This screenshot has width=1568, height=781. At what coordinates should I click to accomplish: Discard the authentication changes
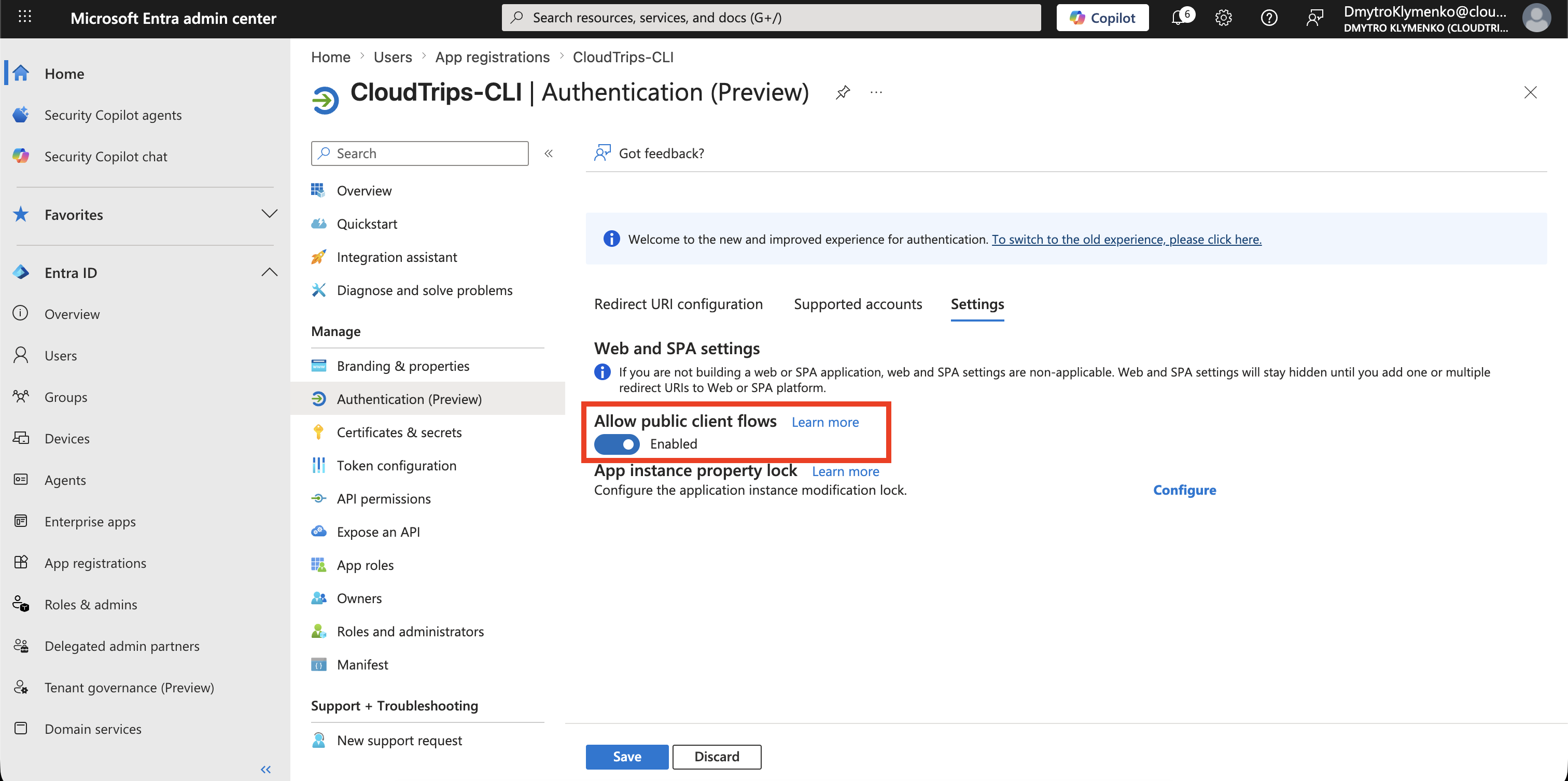coord(717,757)
